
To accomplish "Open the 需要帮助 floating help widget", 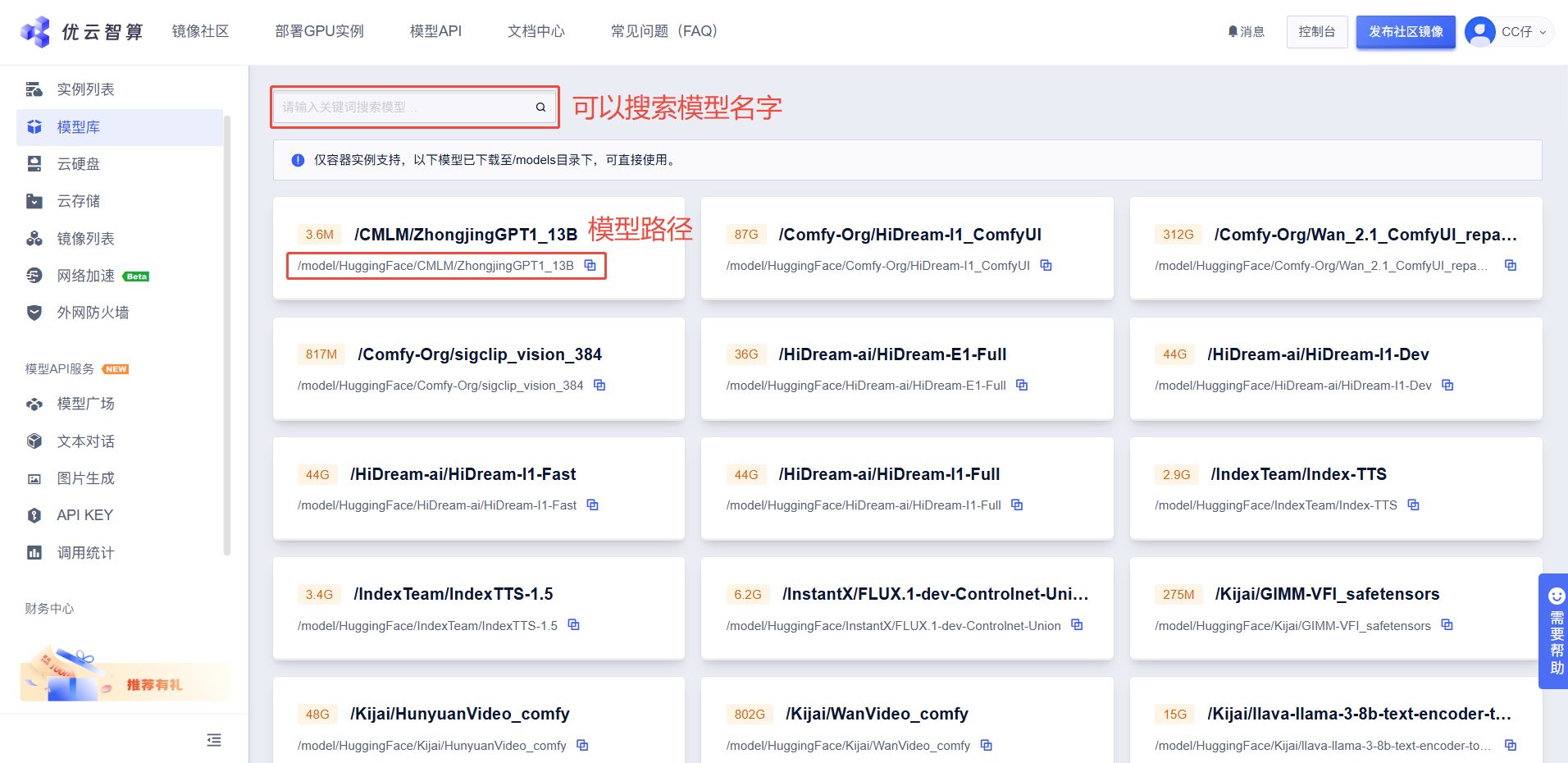I will click(x=1555, y=631).
